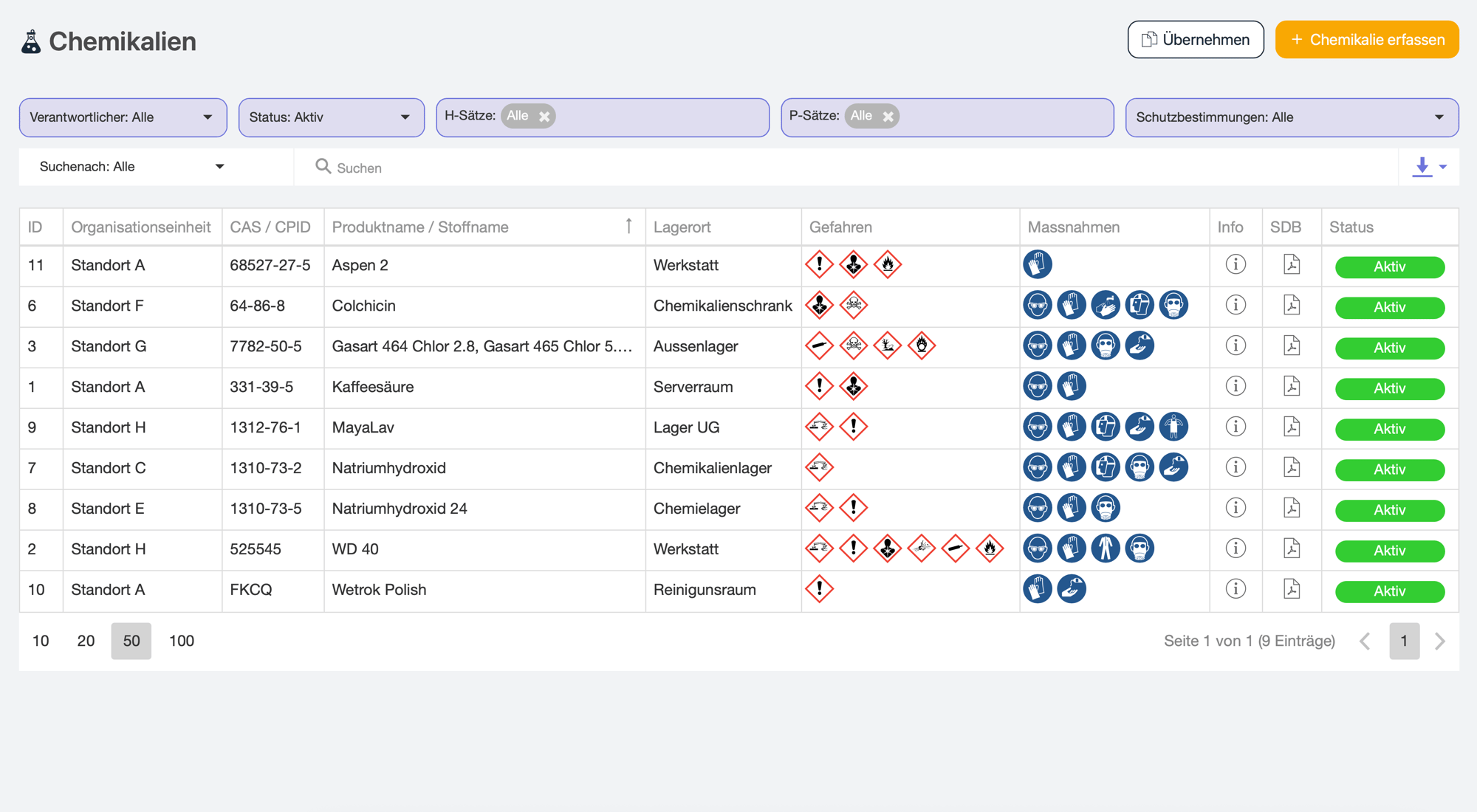Sort by Produktname using the sort arrow
Screen dimensions: 1477x812
(x=628, y=226)
